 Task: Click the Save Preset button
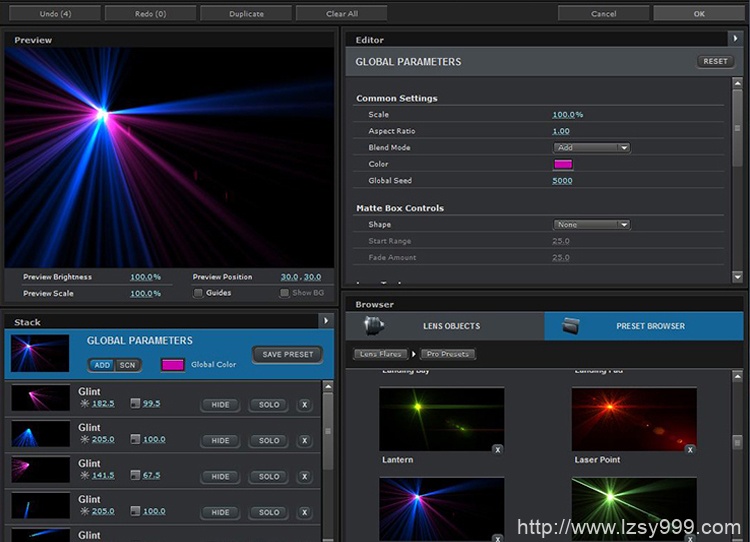coord(287,354)
